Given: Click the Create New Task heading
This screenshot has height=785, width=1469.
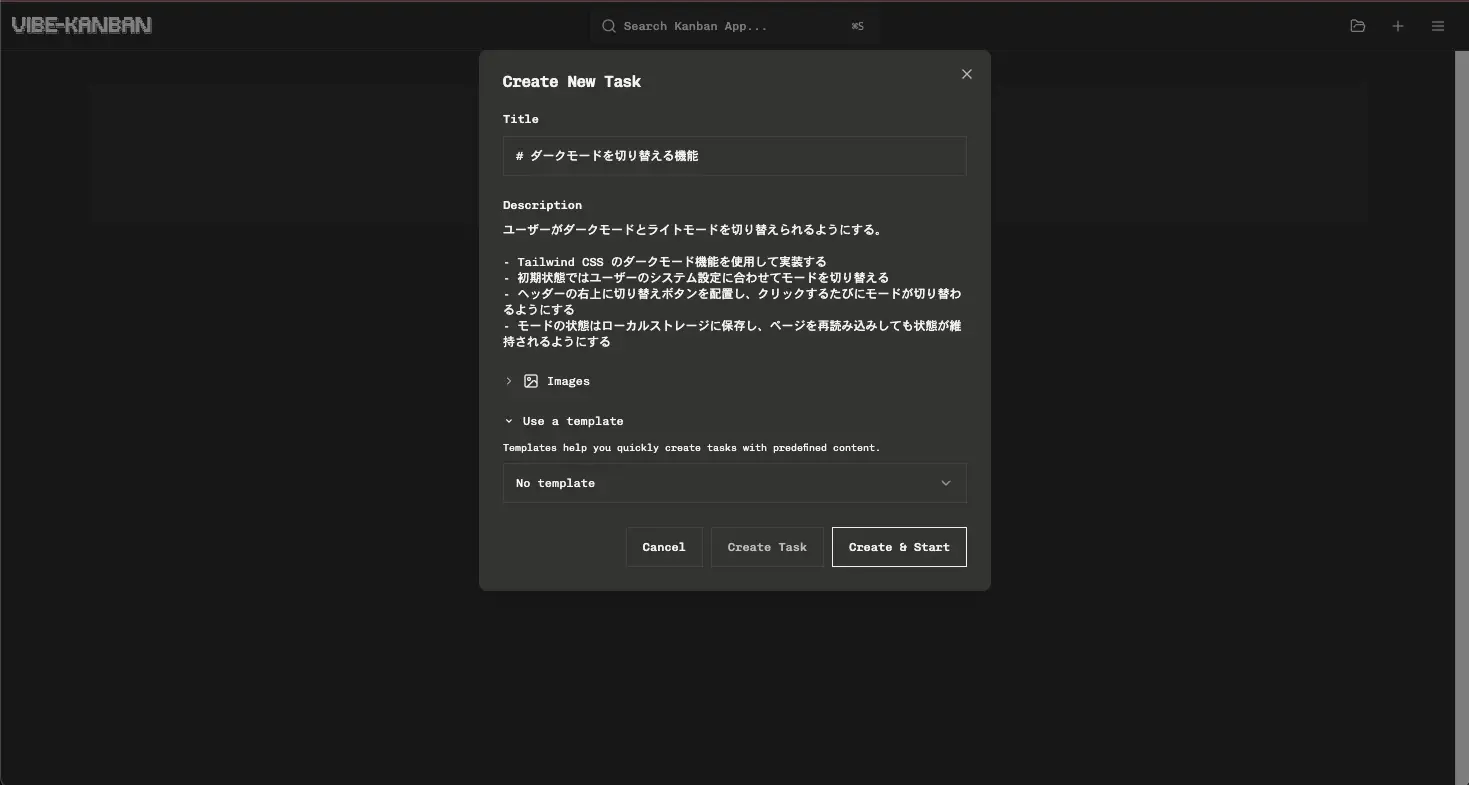Looking at the screenshot, I should pyautogui.click(x=572, y=81).
